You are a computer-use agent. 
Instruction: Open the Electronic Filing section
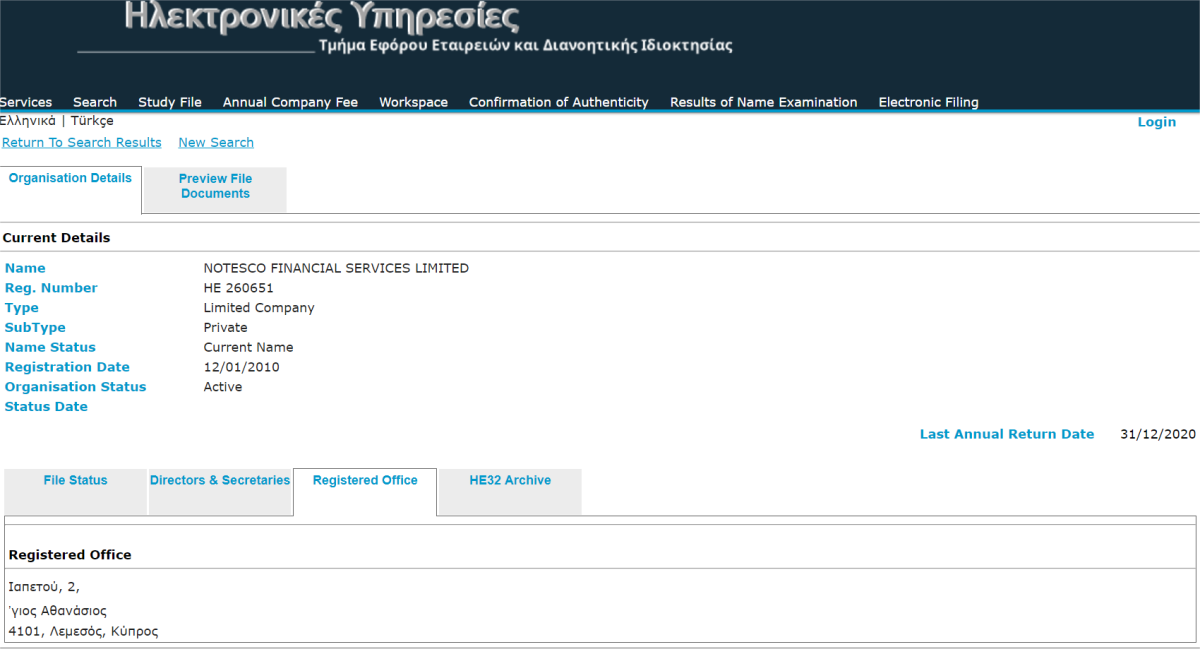tap(928, 102)
